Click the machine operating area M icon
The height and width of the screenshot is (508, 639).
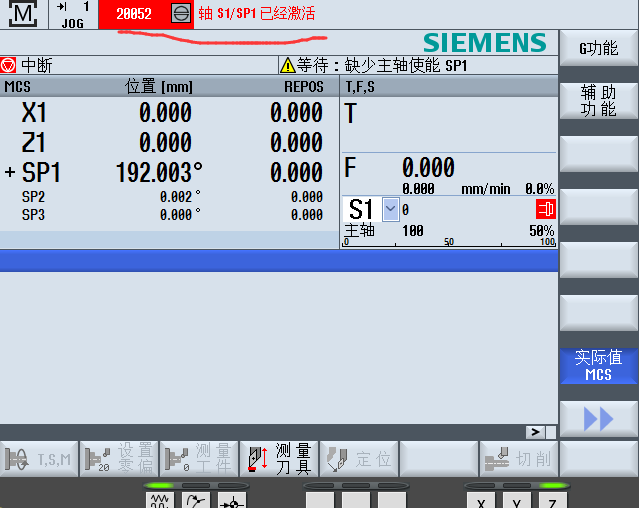click(x=23, y=13)
